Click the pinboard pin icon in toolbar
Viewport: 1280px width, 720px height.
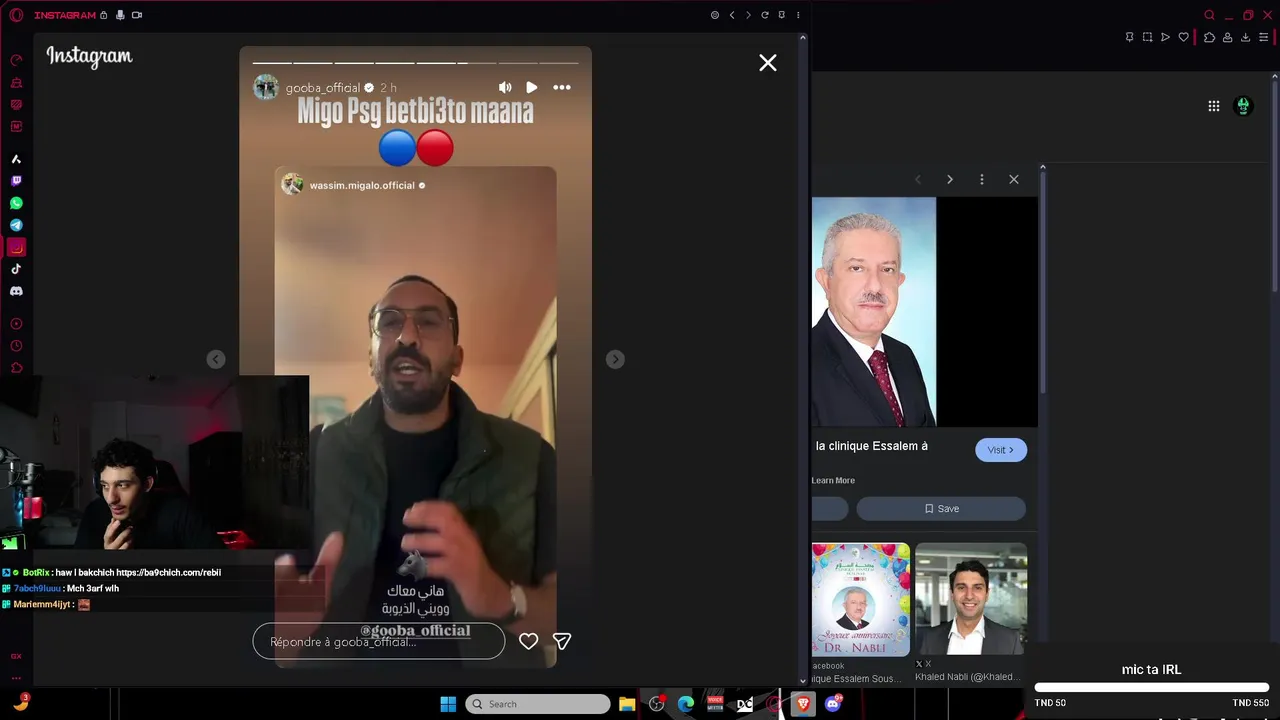pyautogui.click(x=1129, y=37)
